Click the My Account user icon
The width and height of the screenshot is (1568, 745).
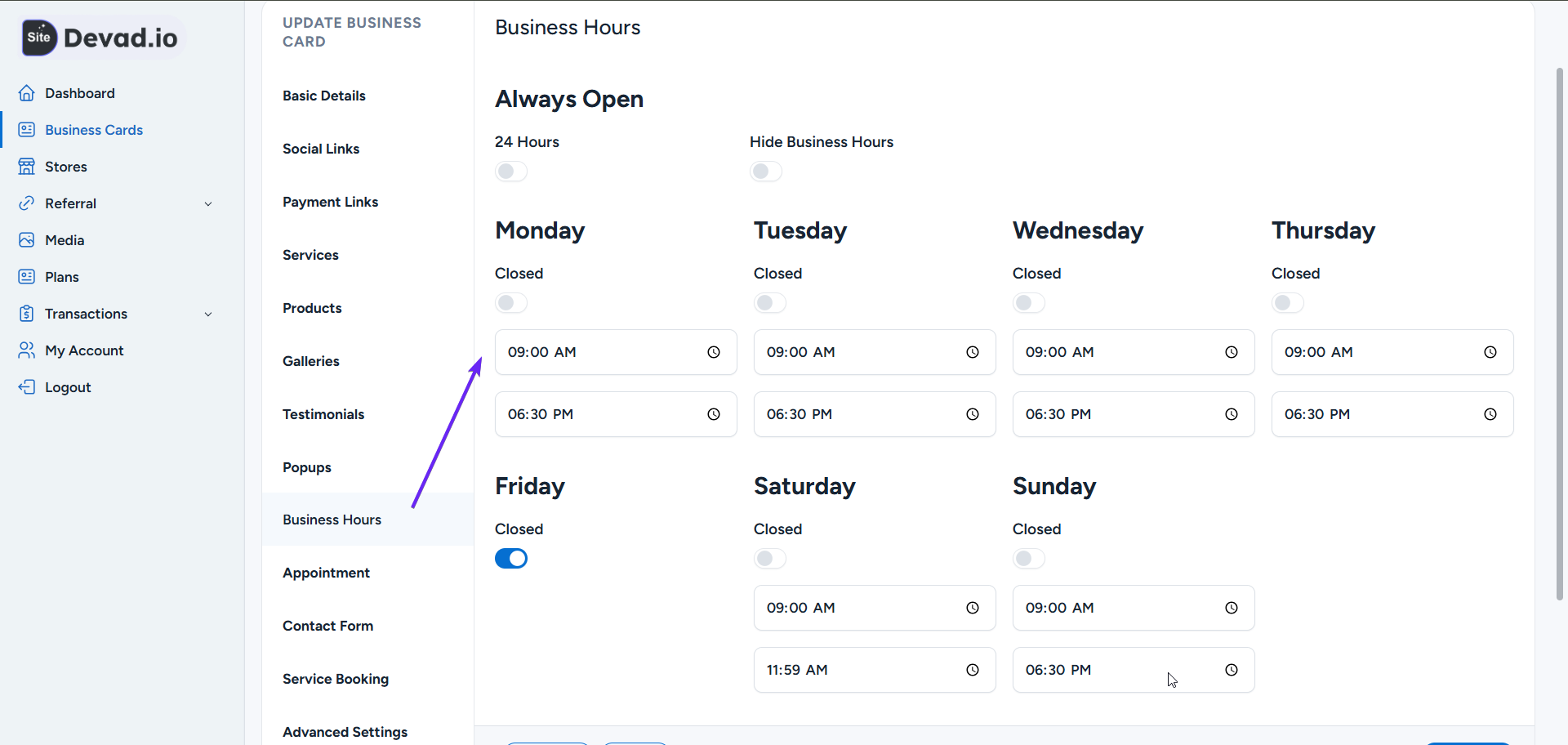27,350
